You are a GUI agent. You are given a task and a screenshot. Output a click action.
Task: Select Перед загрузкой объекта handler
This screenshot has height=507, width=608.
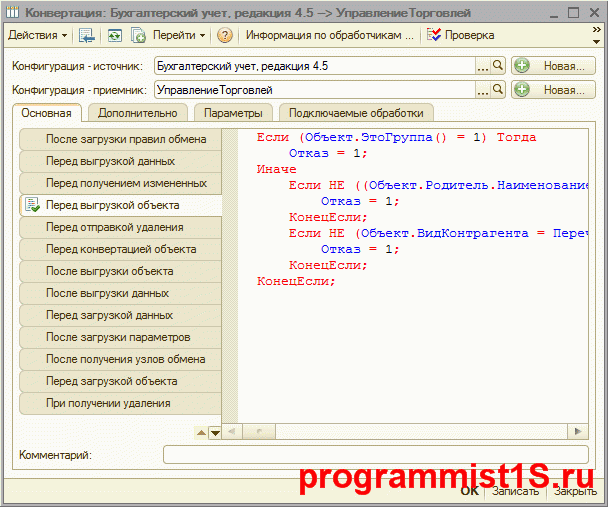(121, 381)
